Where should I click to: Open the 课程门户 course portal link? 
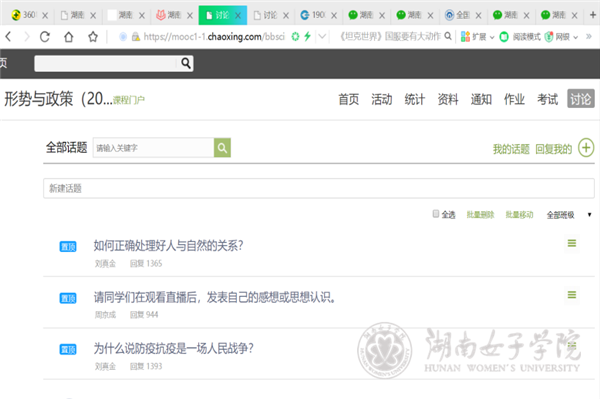pyautogui.click(x=129, y=100)
